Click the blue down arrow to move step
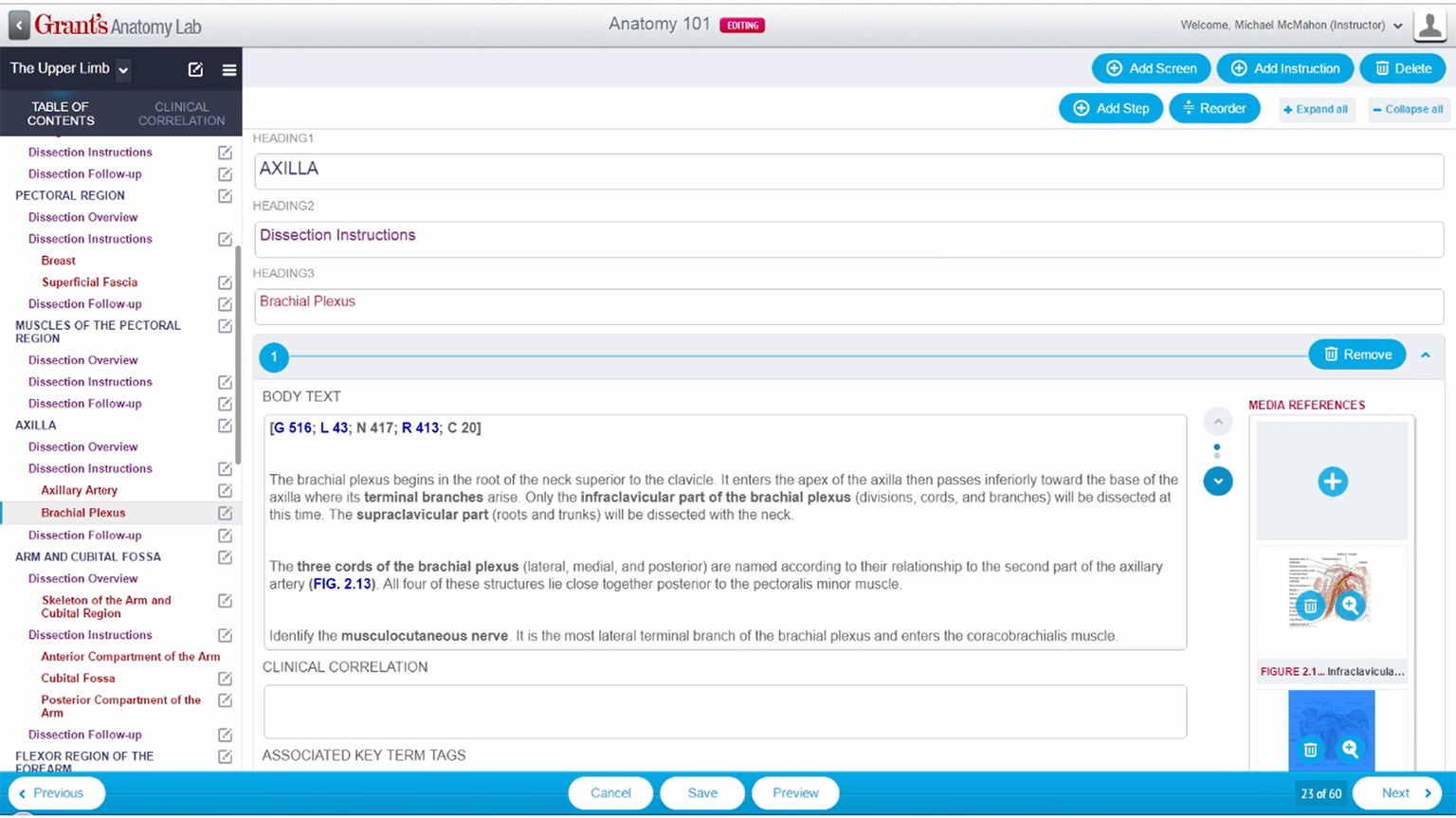1456x818 pixels. [x=1218, y=482]
